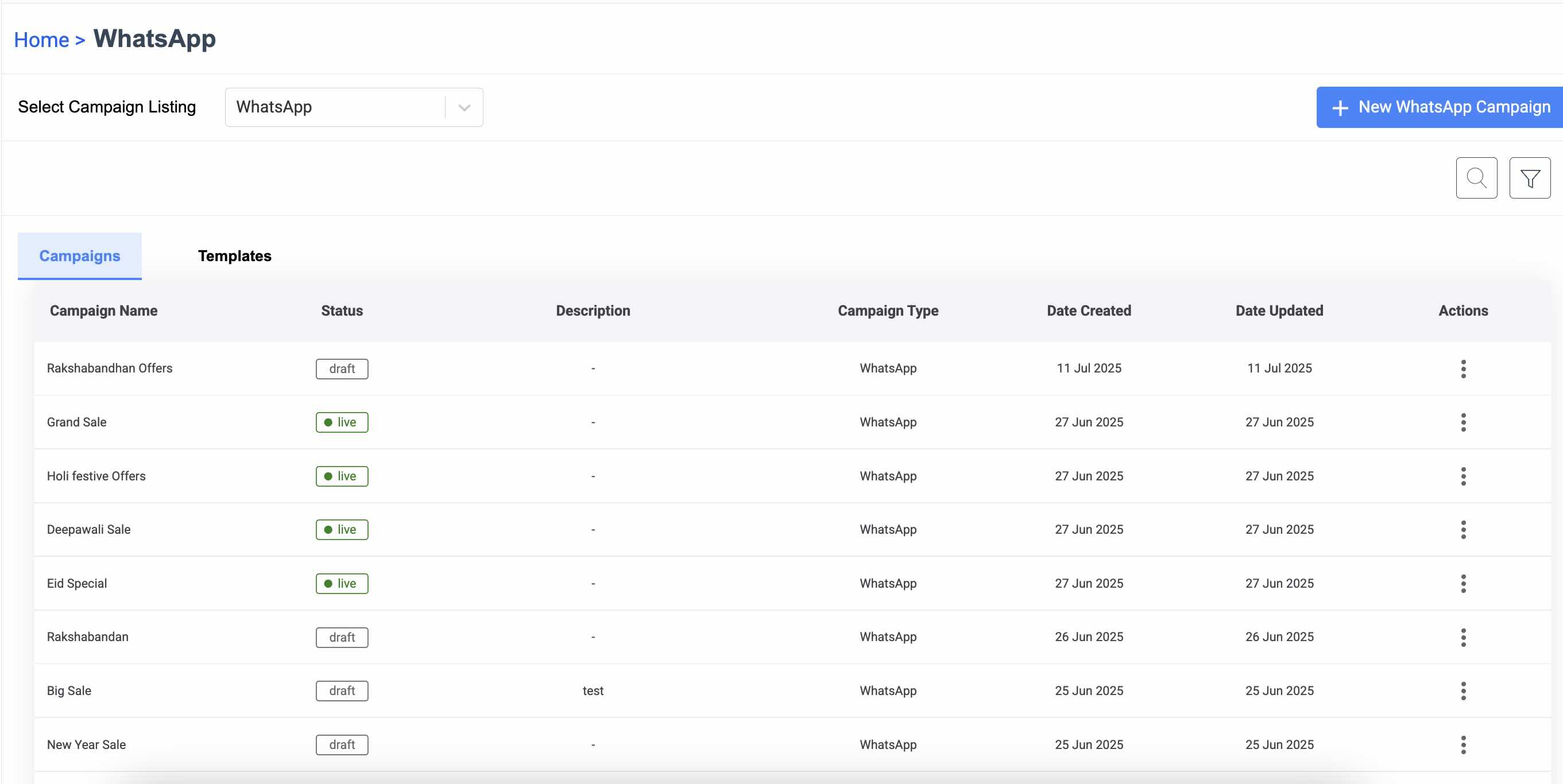Open three-dot menu for Holi festive Offers
This screenshot has width=1563, height=784.
click(x=1463, y=476)
